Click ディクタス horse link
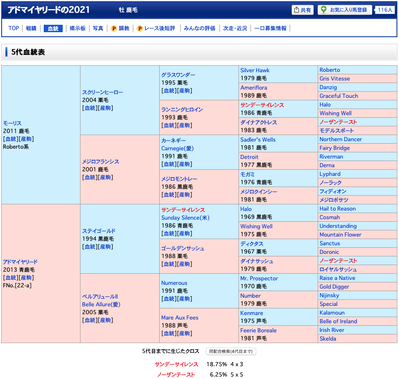The width and height of the screenshot is (399, 379). point(252,244)
